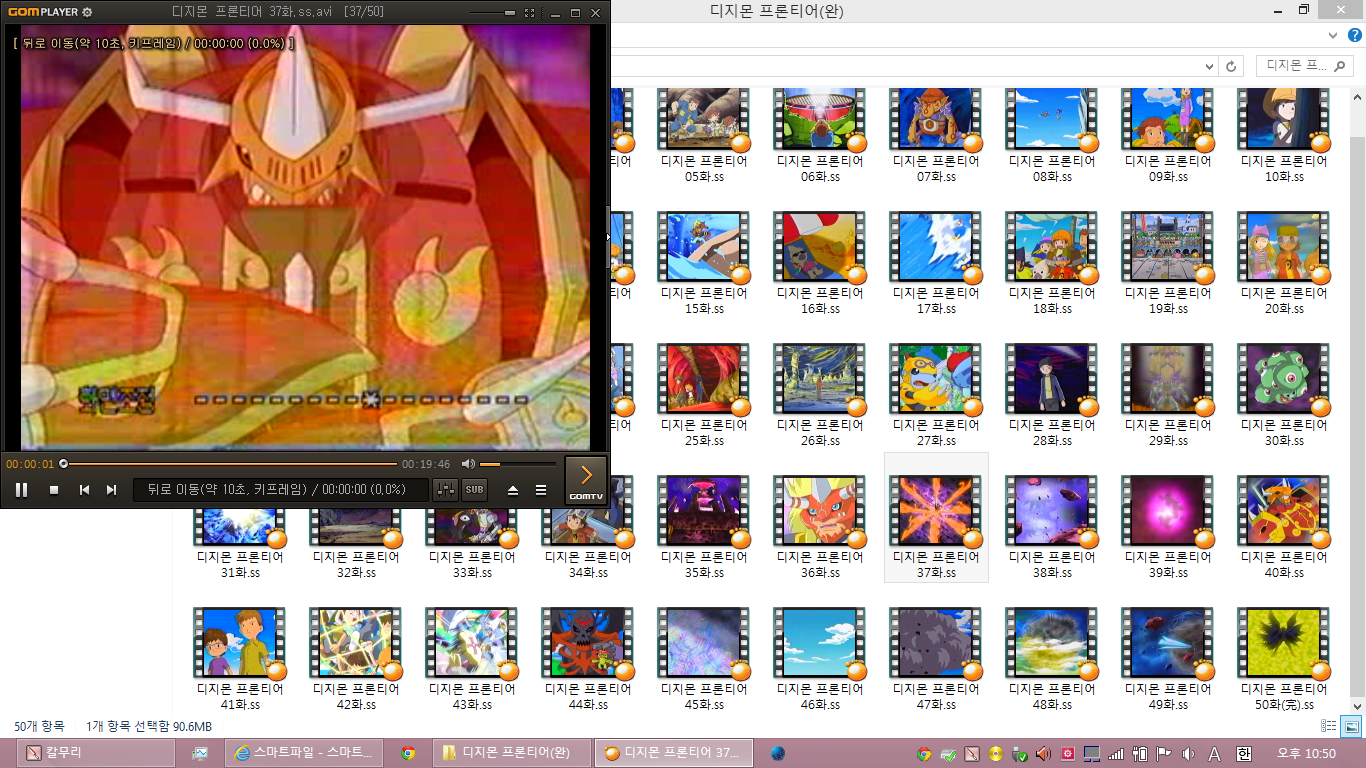Select video 디지몬 프론티어 41화.ss
Viewport: 1366px width, 768px height.
[x=240, y=659]
